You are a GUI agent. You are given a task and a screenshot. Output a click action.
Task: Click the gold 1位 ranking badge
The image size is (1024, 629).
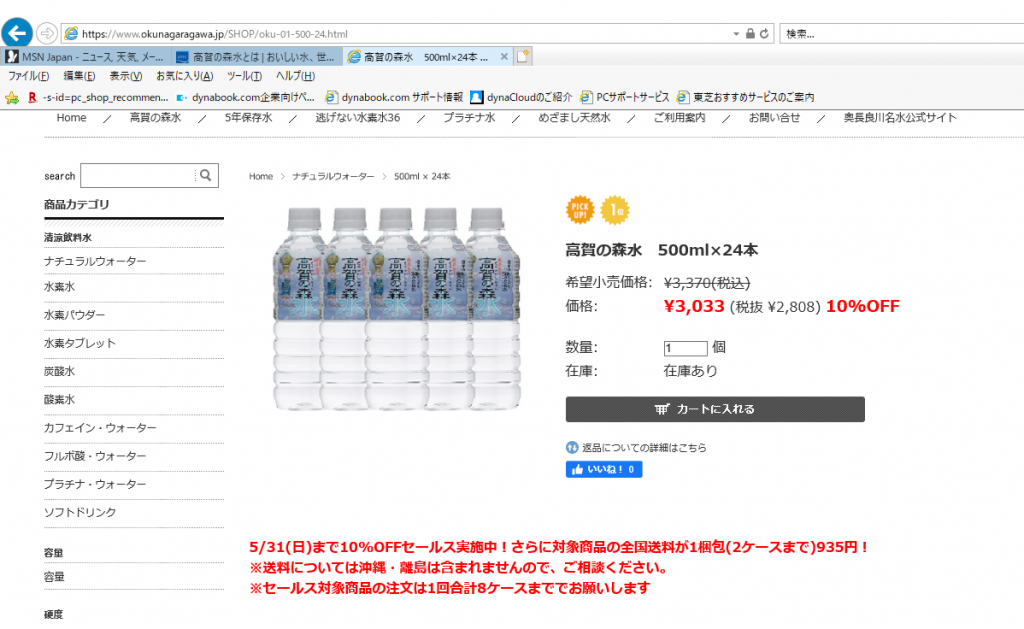pos(615,210)
